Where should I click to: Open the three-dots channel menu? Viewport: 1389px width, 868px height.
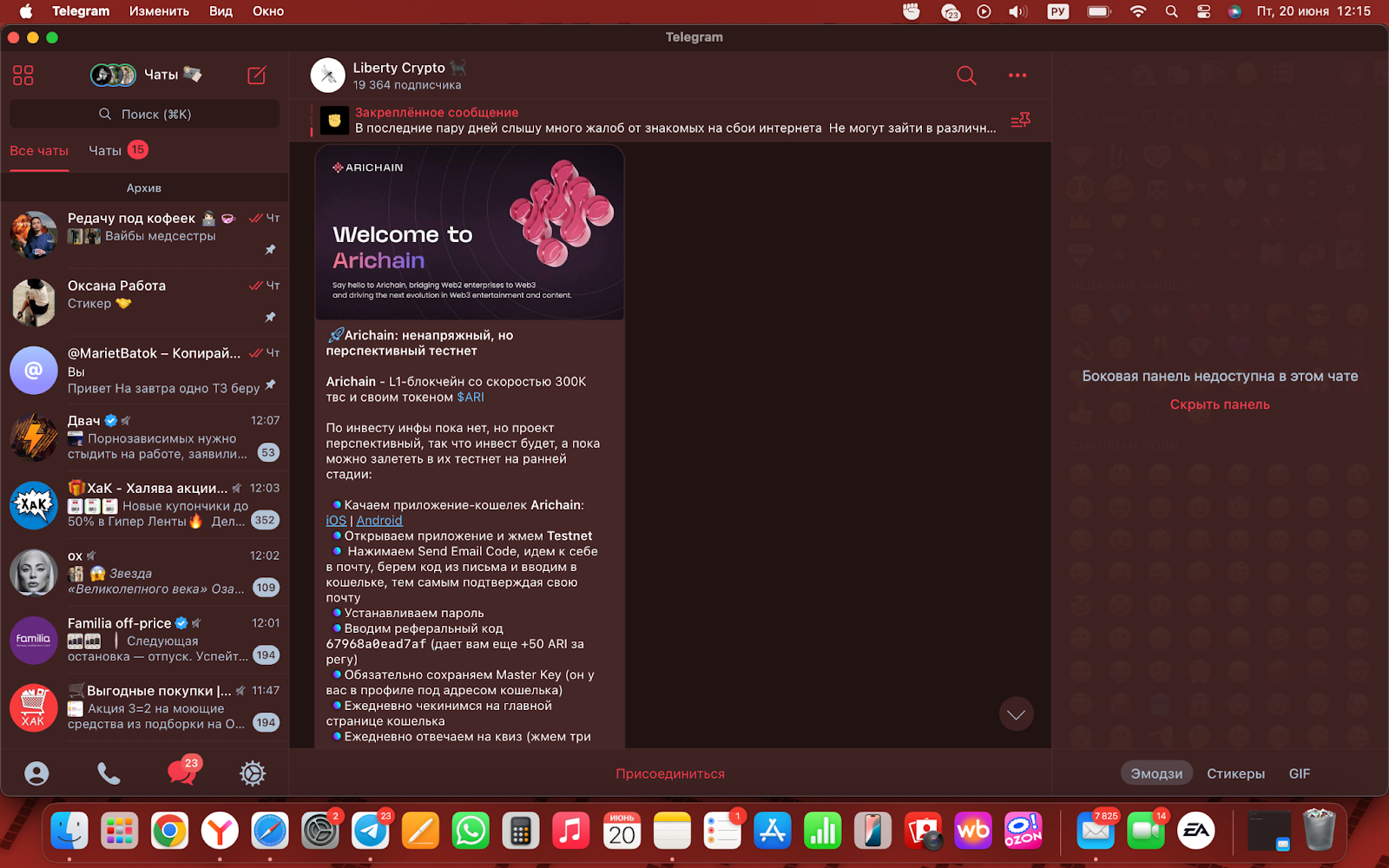[1017, 76]
